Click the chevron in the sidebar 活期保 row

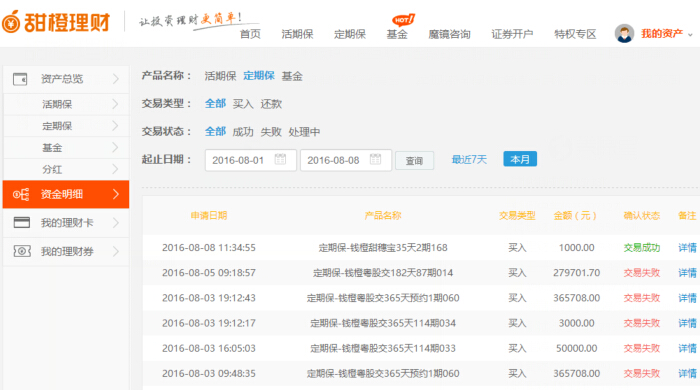[115, 104]
